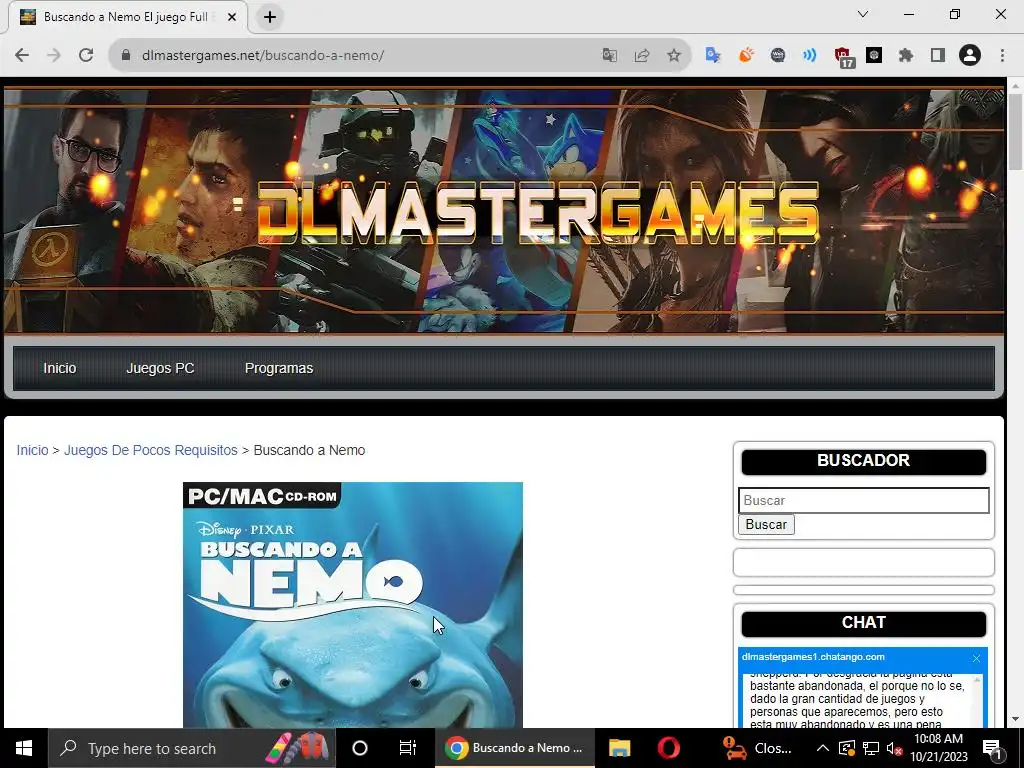Close the Chatango chat widget
1024x768 pixels.
point(976,658)
